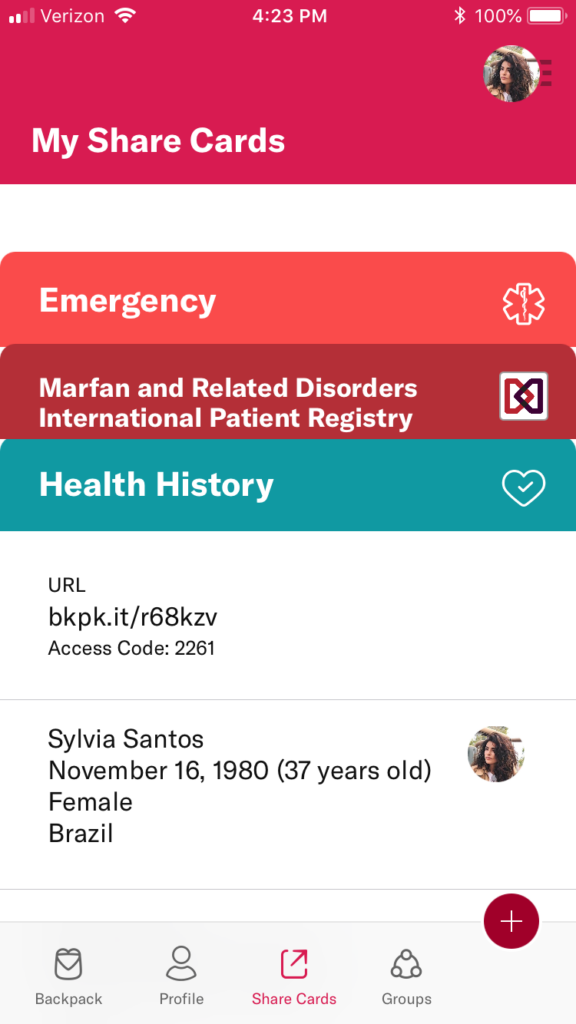
Task: Tap the profile avatar in the header
Action: click(511, 73)
